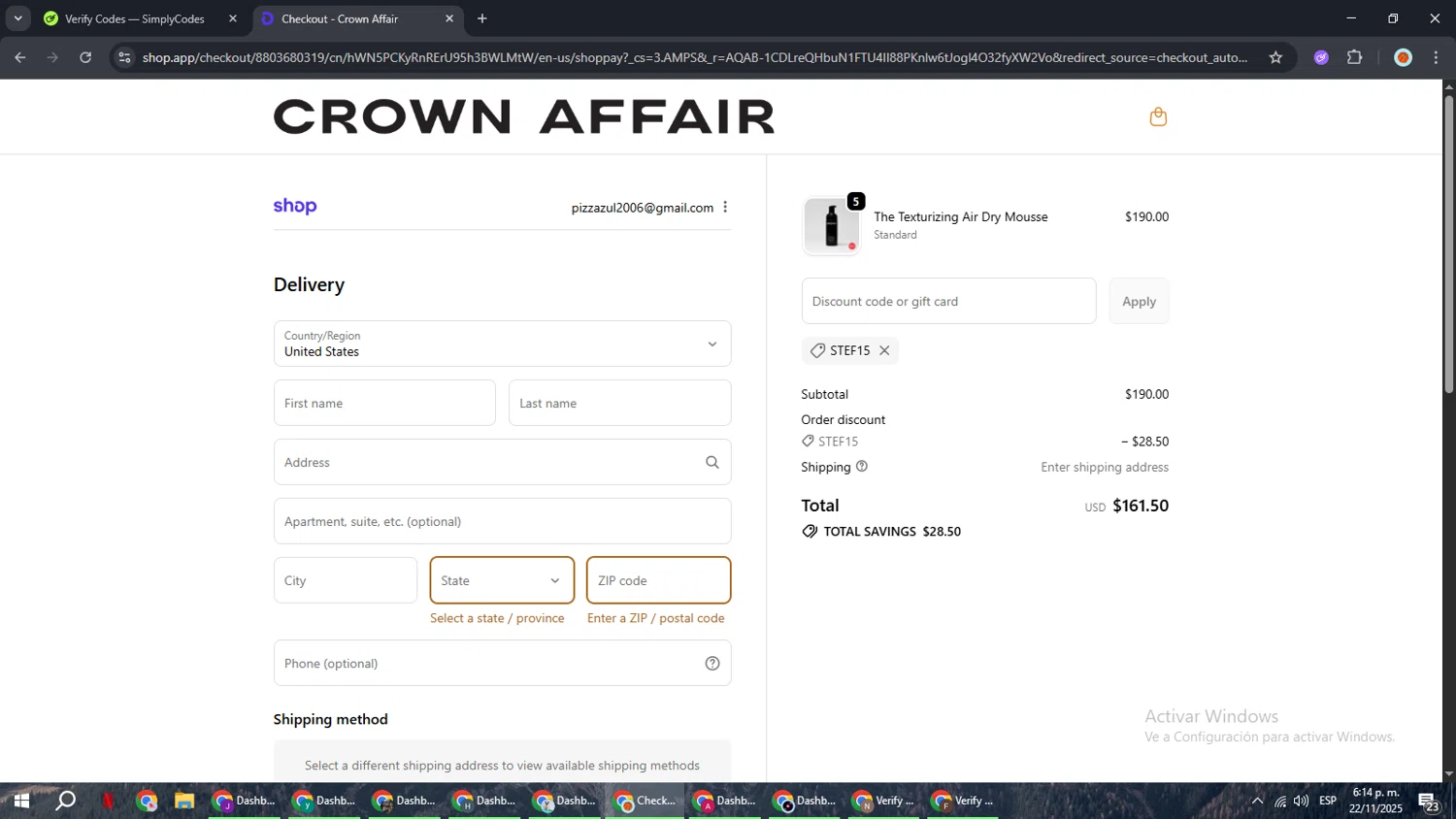Open browser extensions puzzle icon
Screen dimensions: 1456x819
pos(1355,57)
